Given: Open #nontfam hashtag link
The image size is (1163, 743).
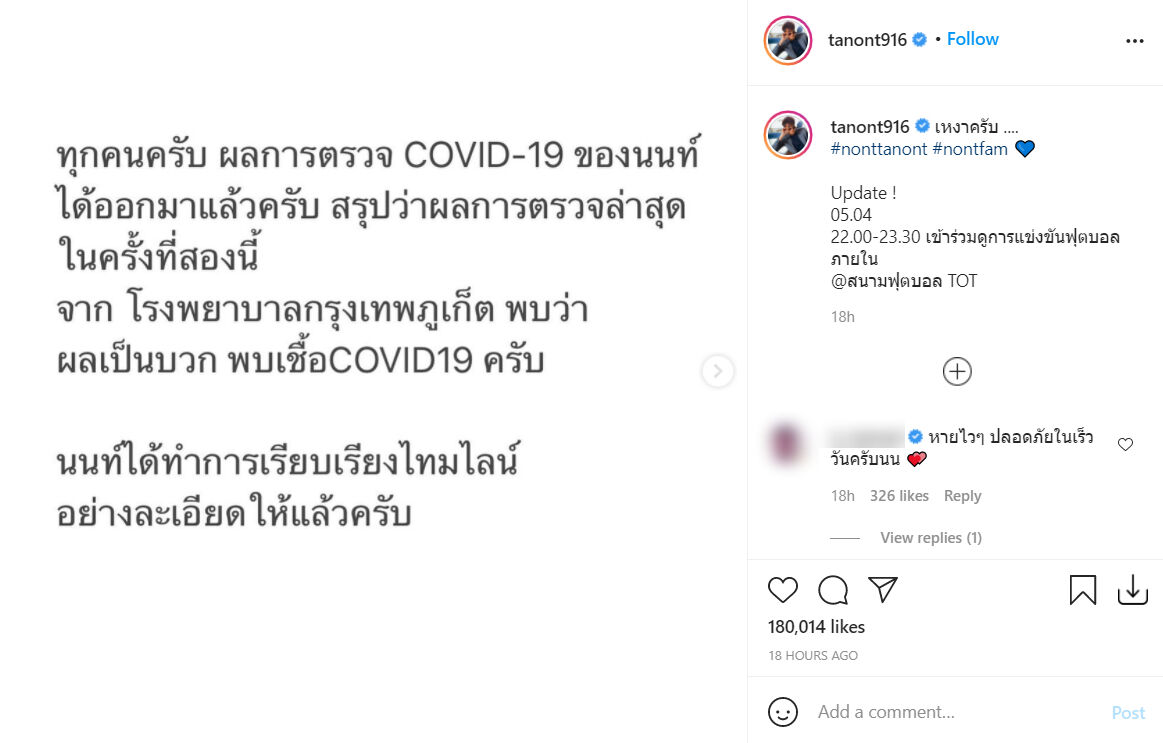Looking at the screenshot, I should [x=970, y=149].
